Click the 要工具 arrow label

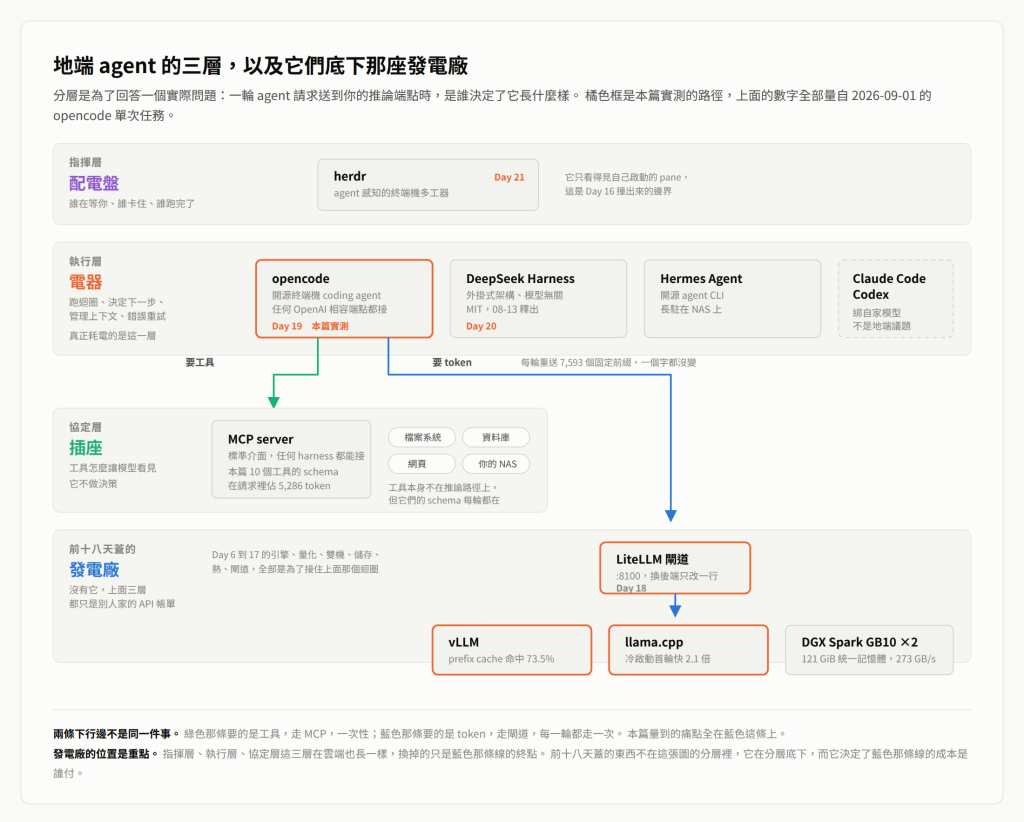pyautogui.click(x=200, y=362)
